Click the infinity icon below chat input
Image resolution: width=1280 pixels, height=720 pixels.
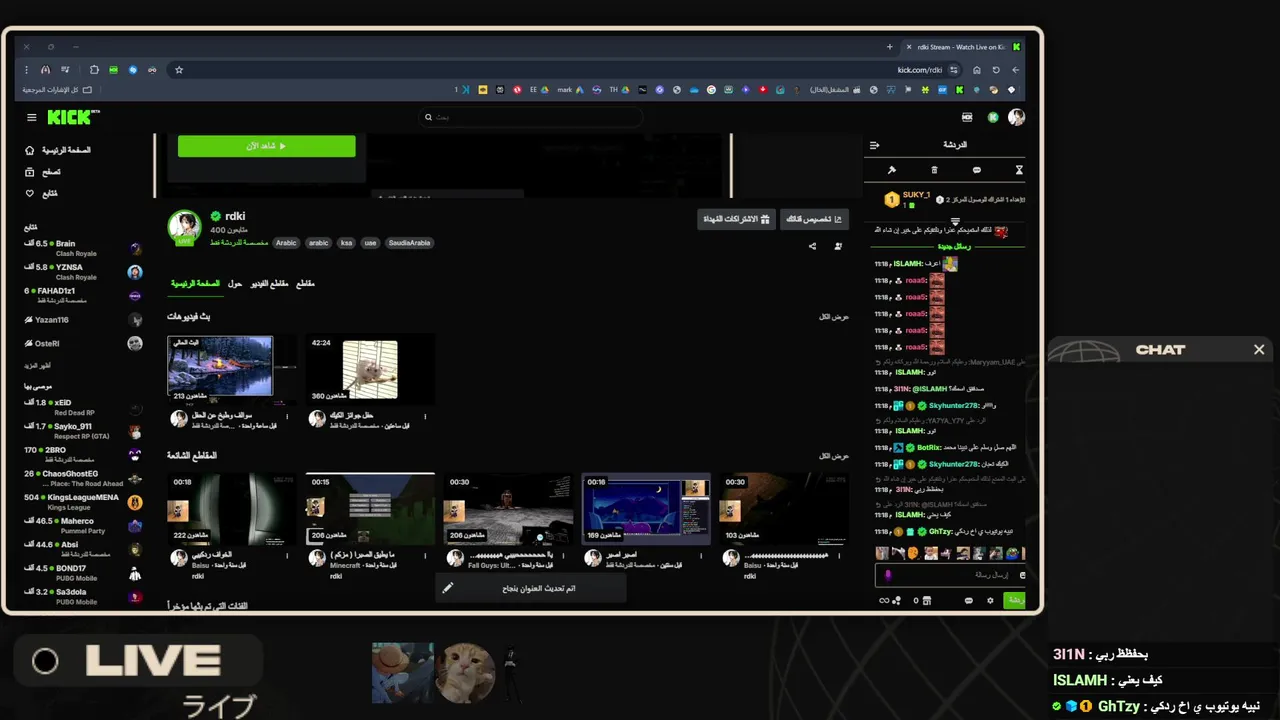click(x=883, y=600)
